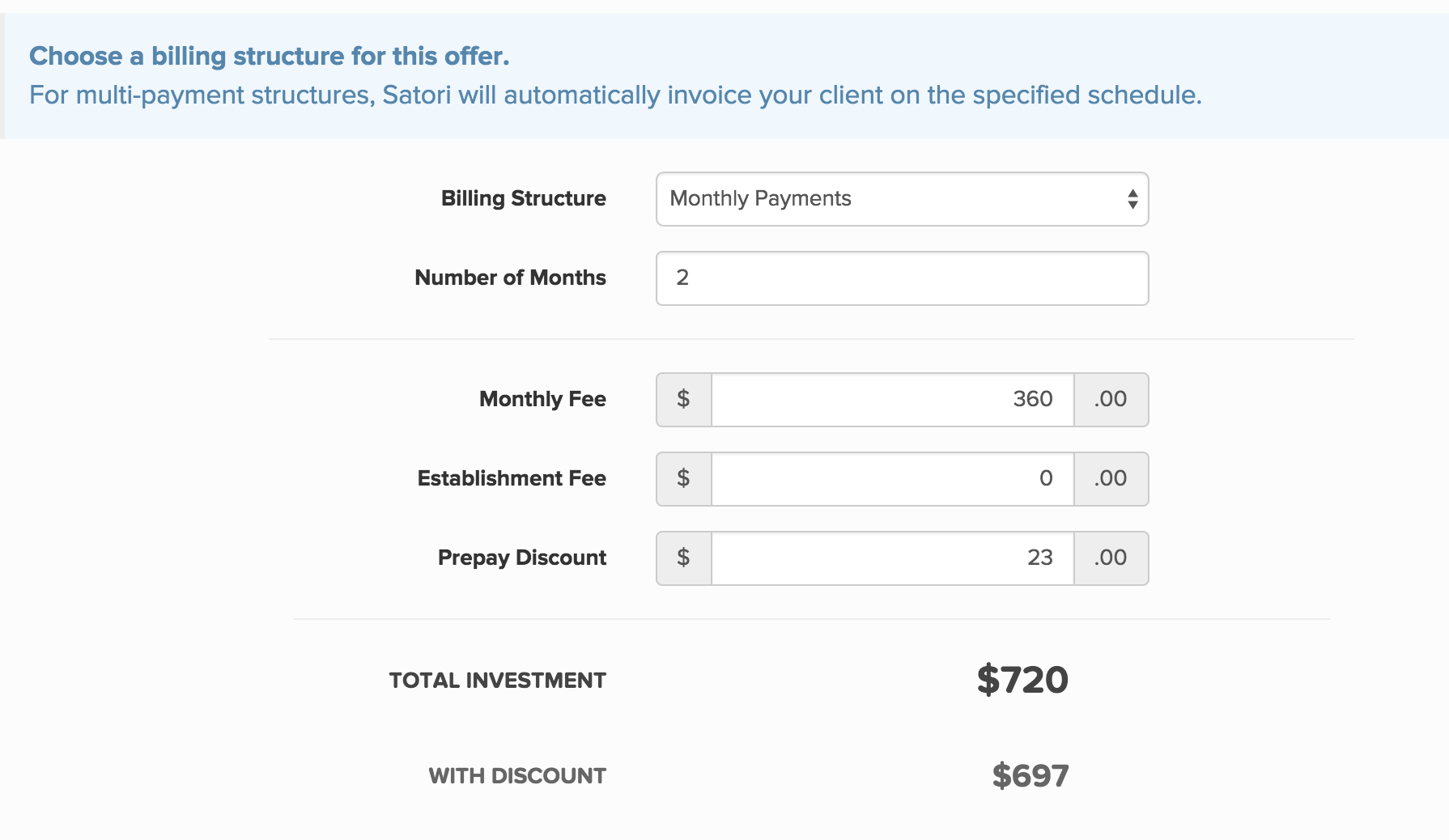
Task: Click the $720 total investment amount
Action: tap(1022, 680)
